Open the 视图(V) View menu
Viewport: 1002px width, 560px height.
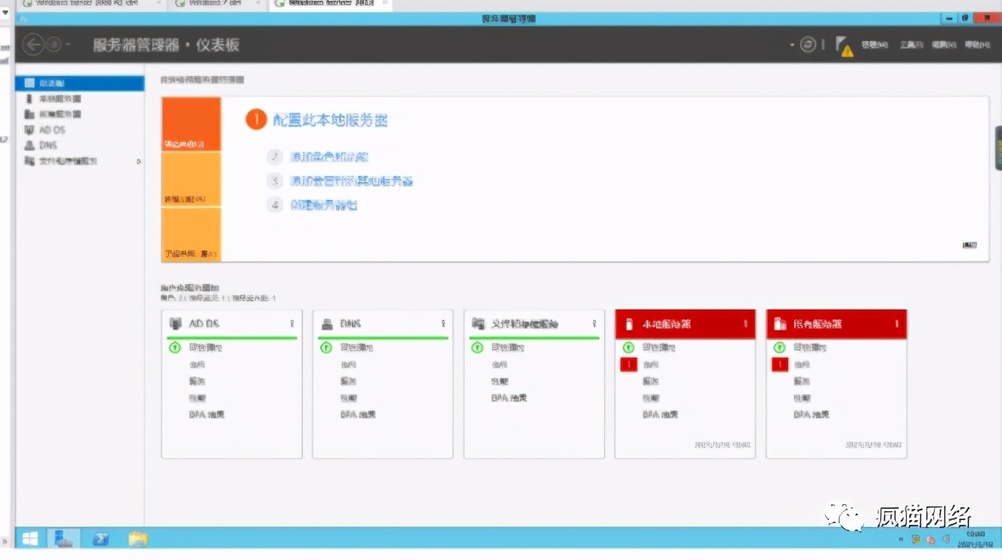(x=943, y=45)
